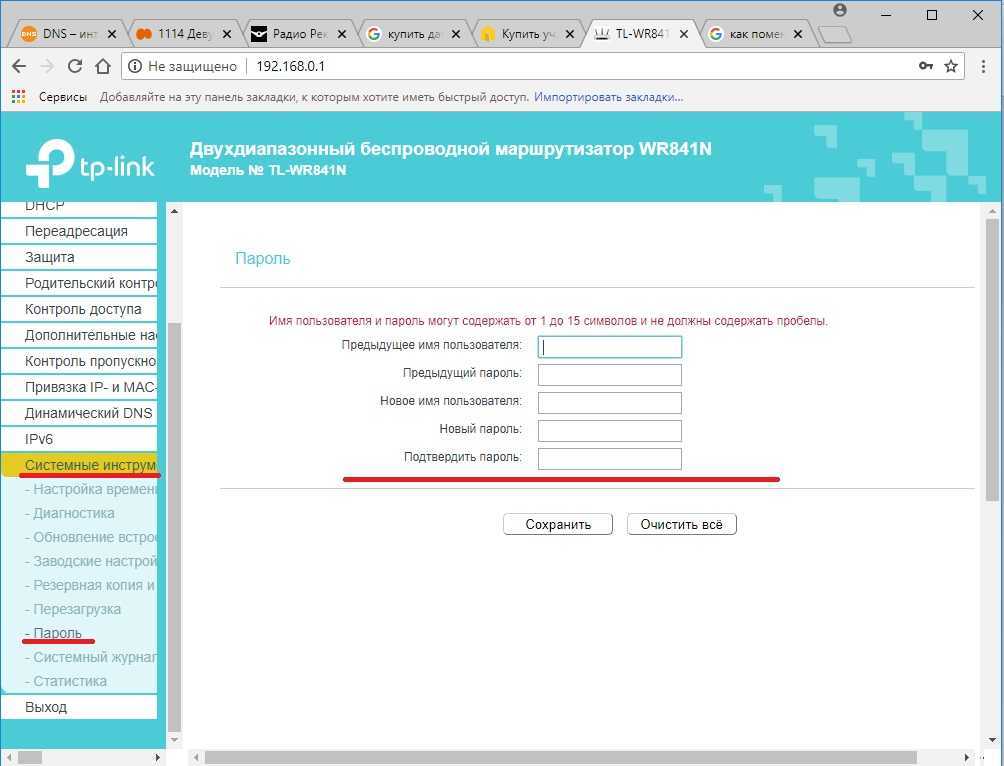1004x766 pixels.
Task: Close the как помен tab
Action: (x=798, y=34)
